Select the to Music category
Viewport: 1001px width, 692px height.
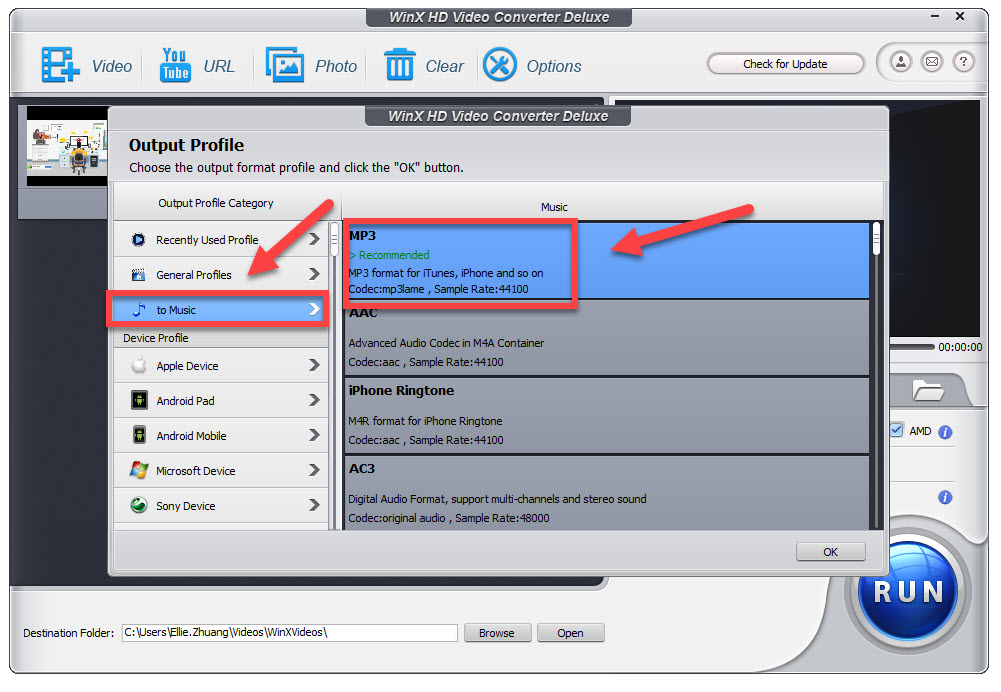coord(218,310)
